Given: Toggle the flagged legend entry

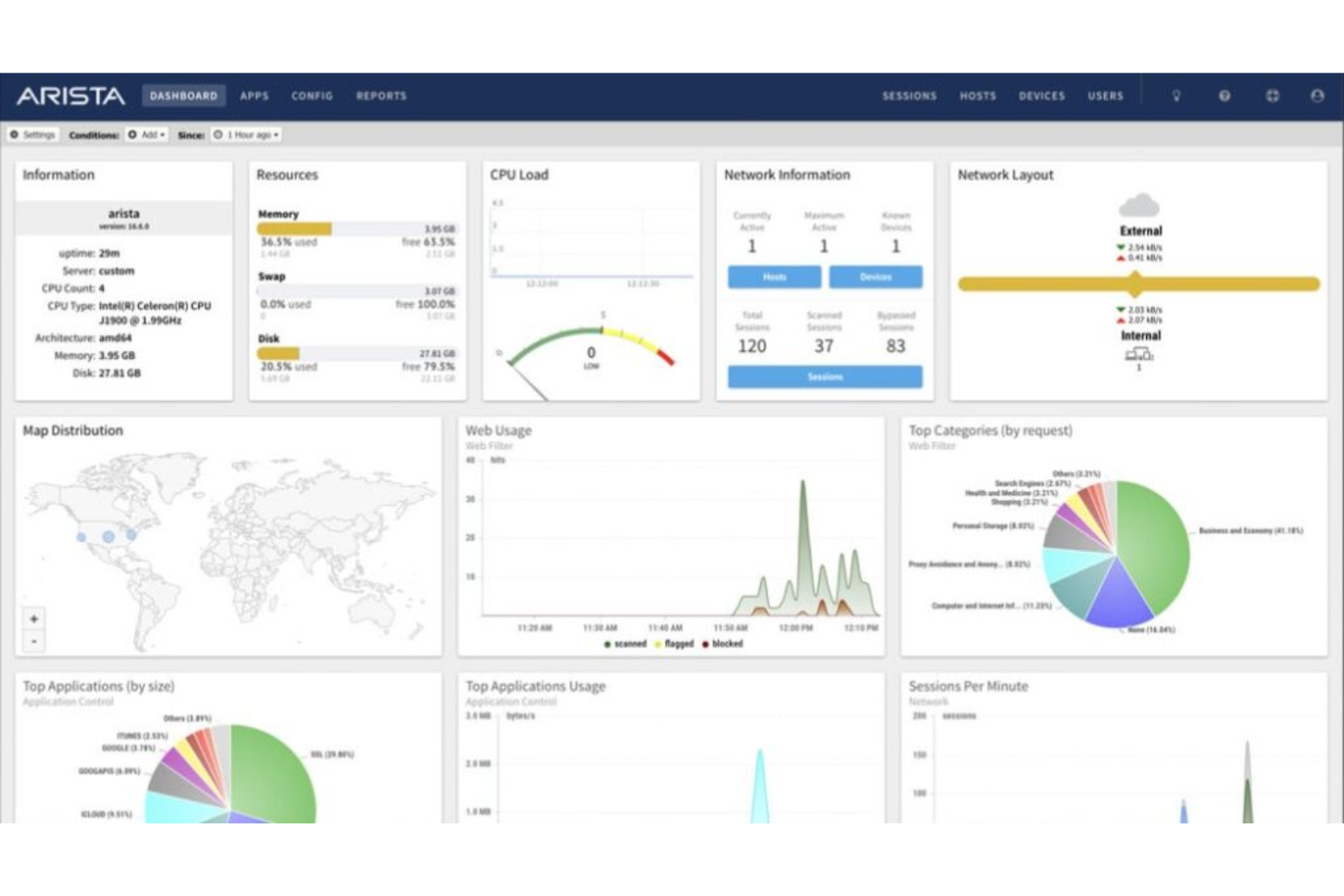Looking at the screenshot, I should tap(674, 644).
